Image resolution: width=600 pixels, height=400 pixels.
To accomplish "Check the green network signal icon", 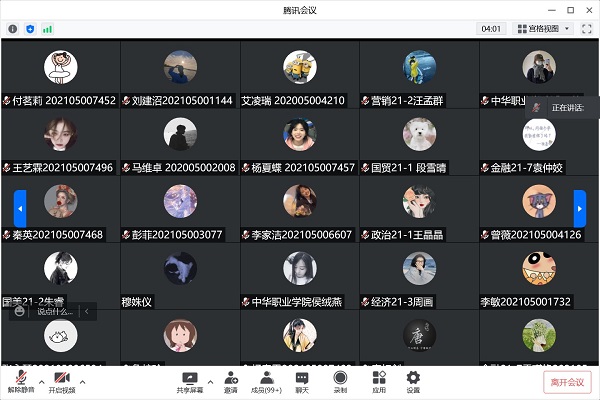I will click(47, 29).
